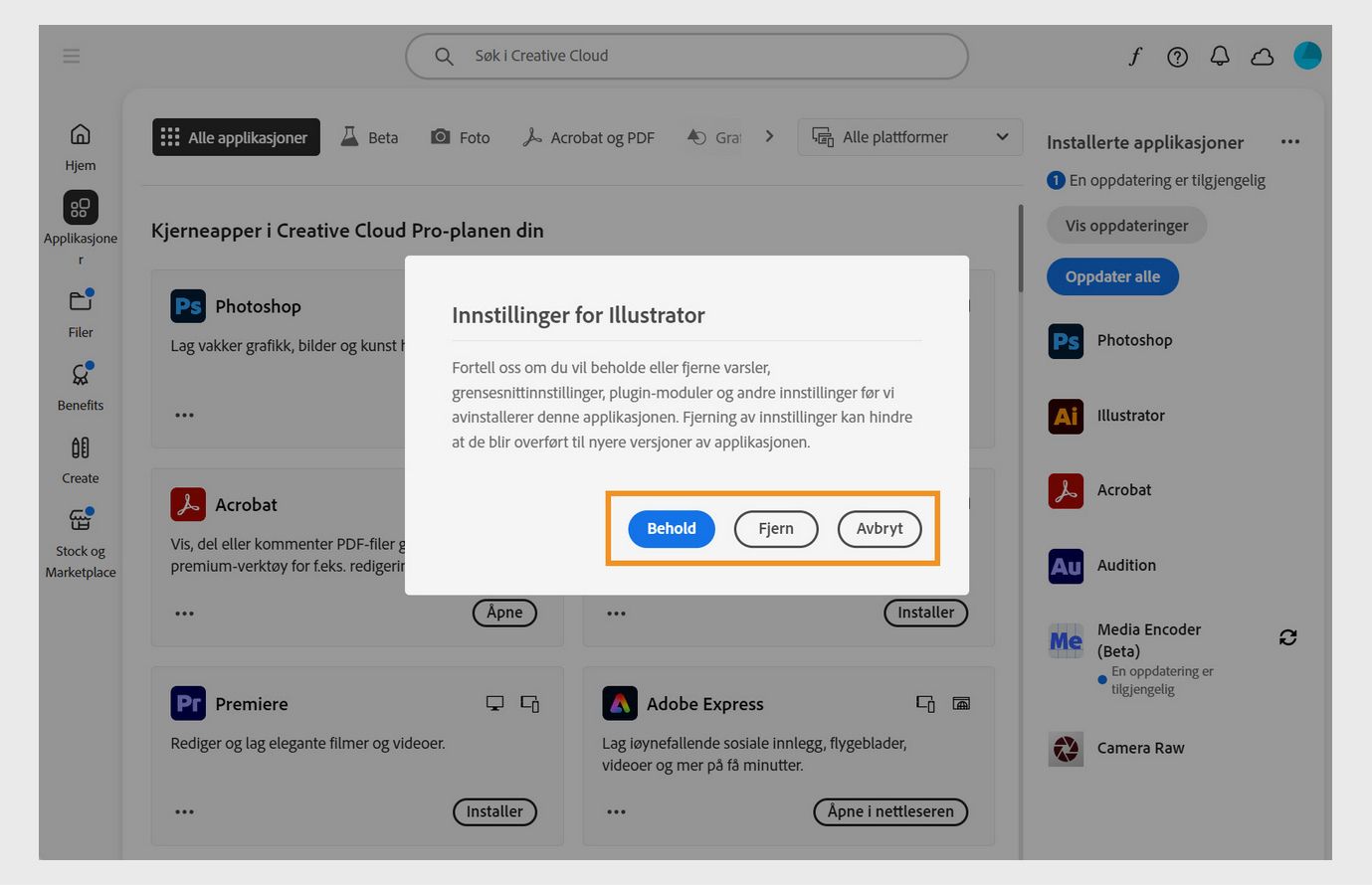Click En oppdatering er tilgjengelig notice
The image size is (1372, 885).
[x=1156, y=180]
